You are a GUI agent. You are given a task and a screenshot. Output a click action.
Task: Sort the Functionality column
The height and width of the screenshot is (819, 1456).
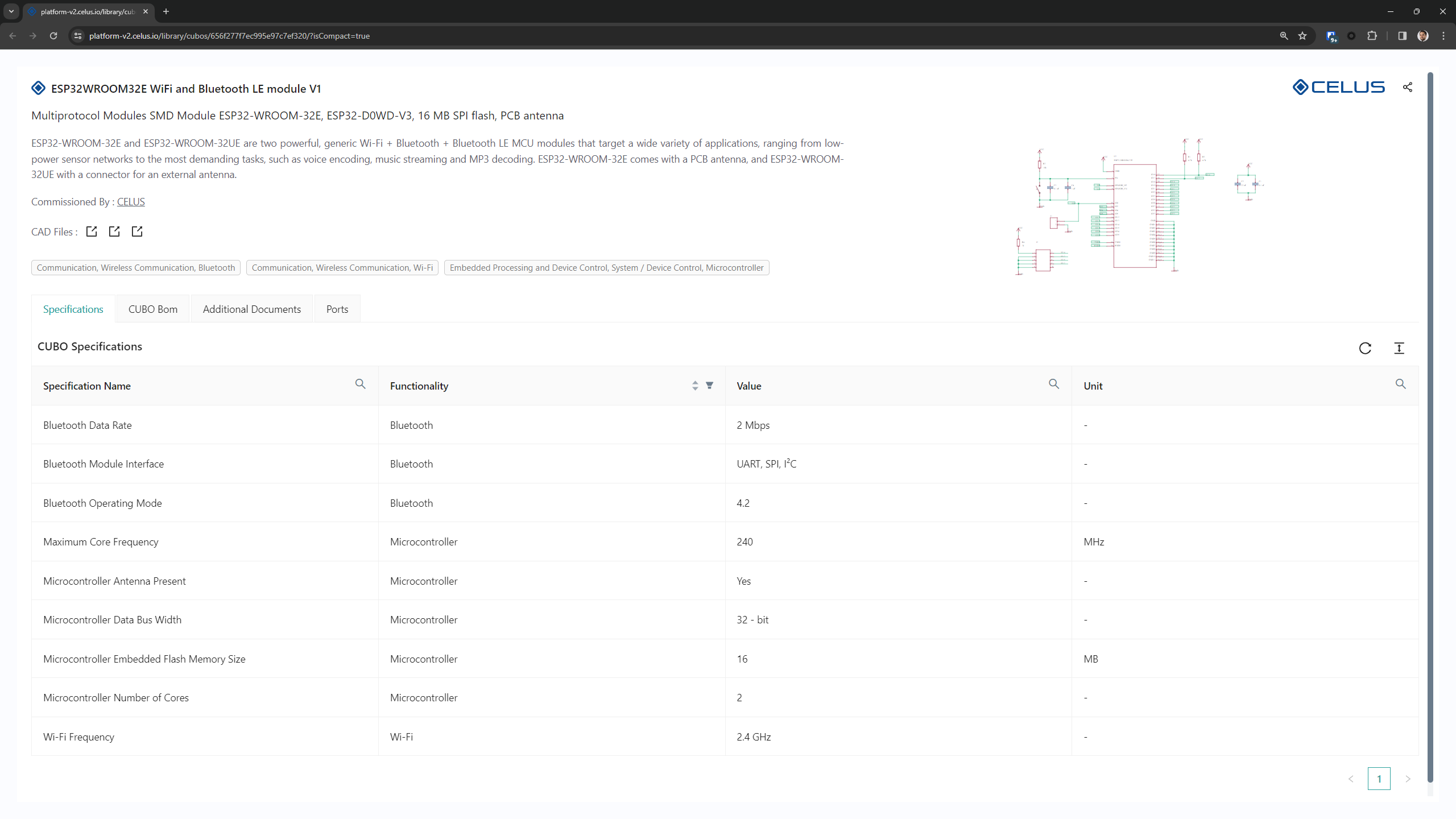pos(695,386)
